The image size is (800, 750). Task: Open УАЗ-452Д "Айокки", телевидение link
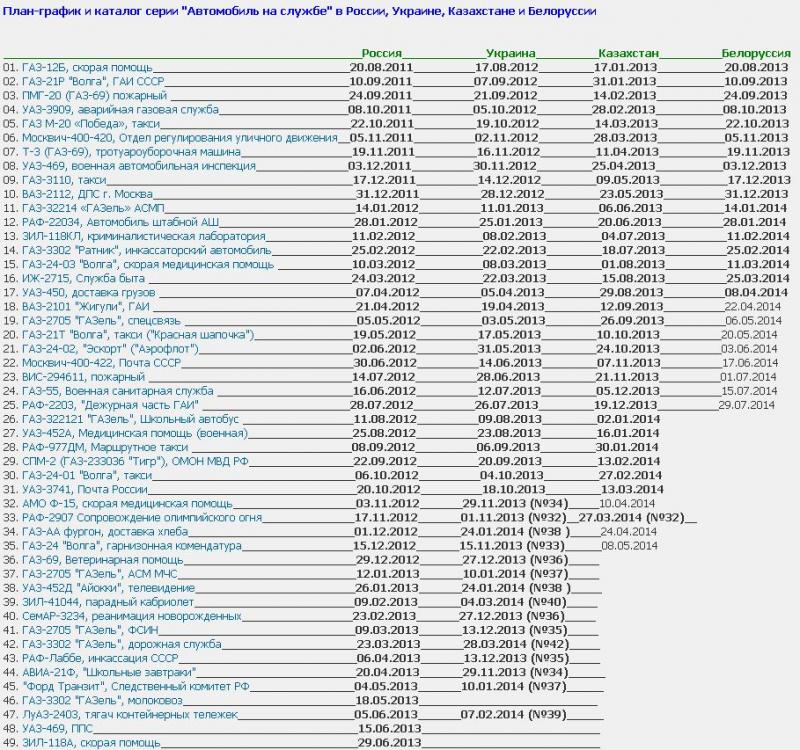click(109, 588)
